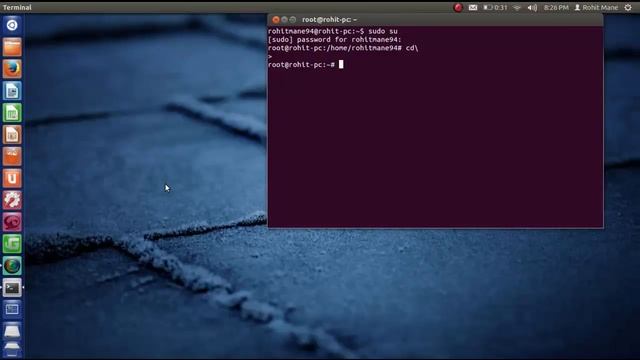Launch Firefox web browser

[x=12, y=69]
